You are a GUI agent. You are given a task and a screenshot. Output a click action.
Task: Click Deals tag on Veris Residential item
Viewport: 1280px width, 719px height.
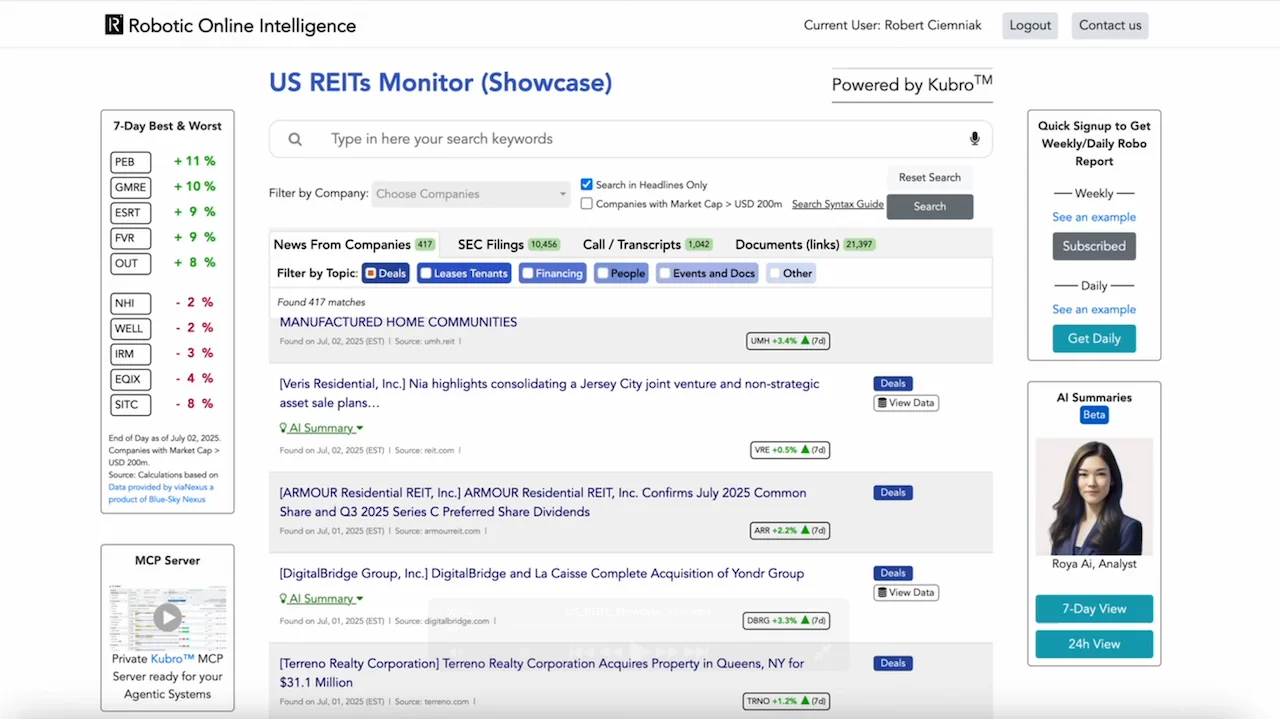[893, 383]
